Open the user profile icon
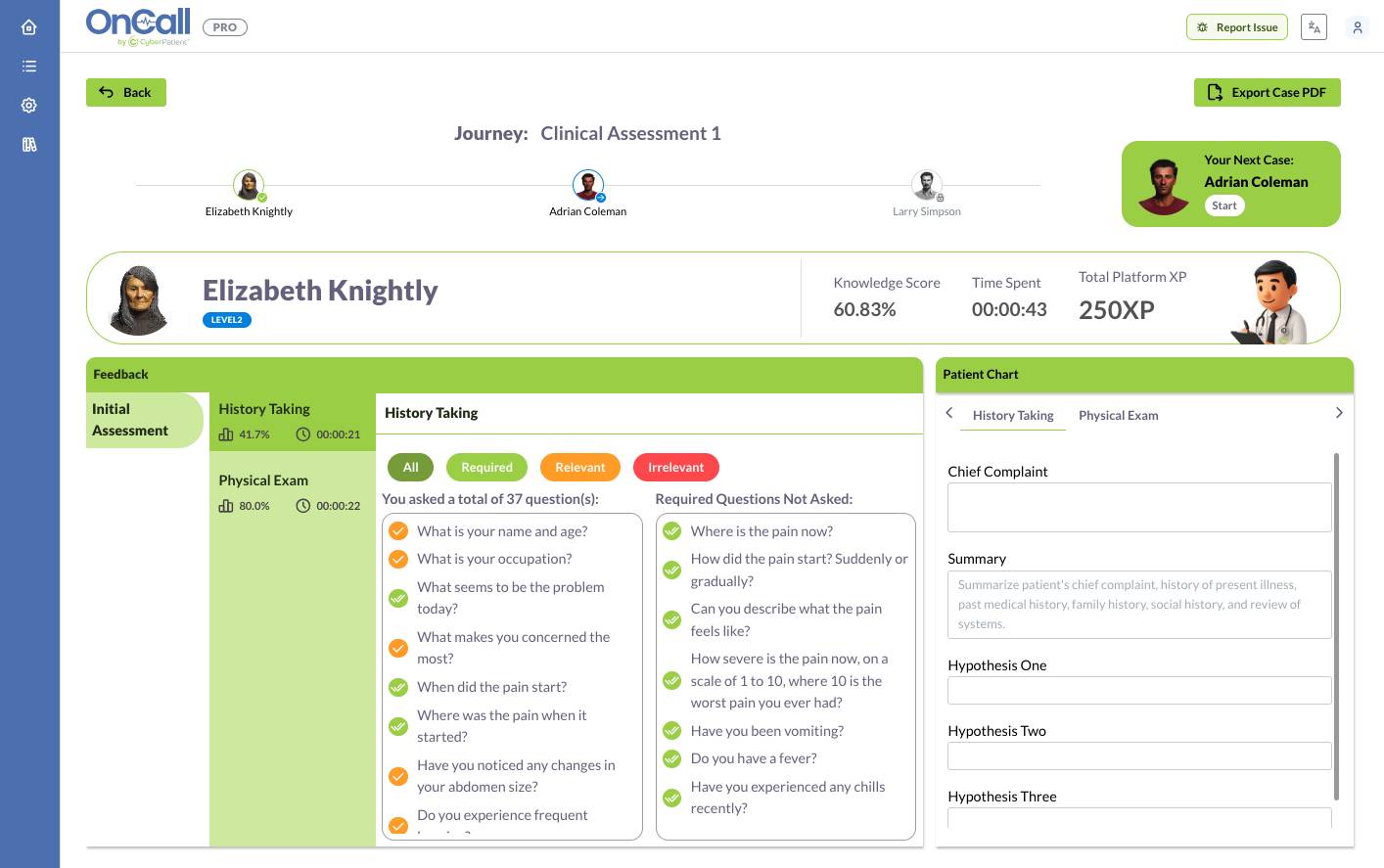Image resolution: width=1384 pixels, height=868 pixels. click(1358, 27)
